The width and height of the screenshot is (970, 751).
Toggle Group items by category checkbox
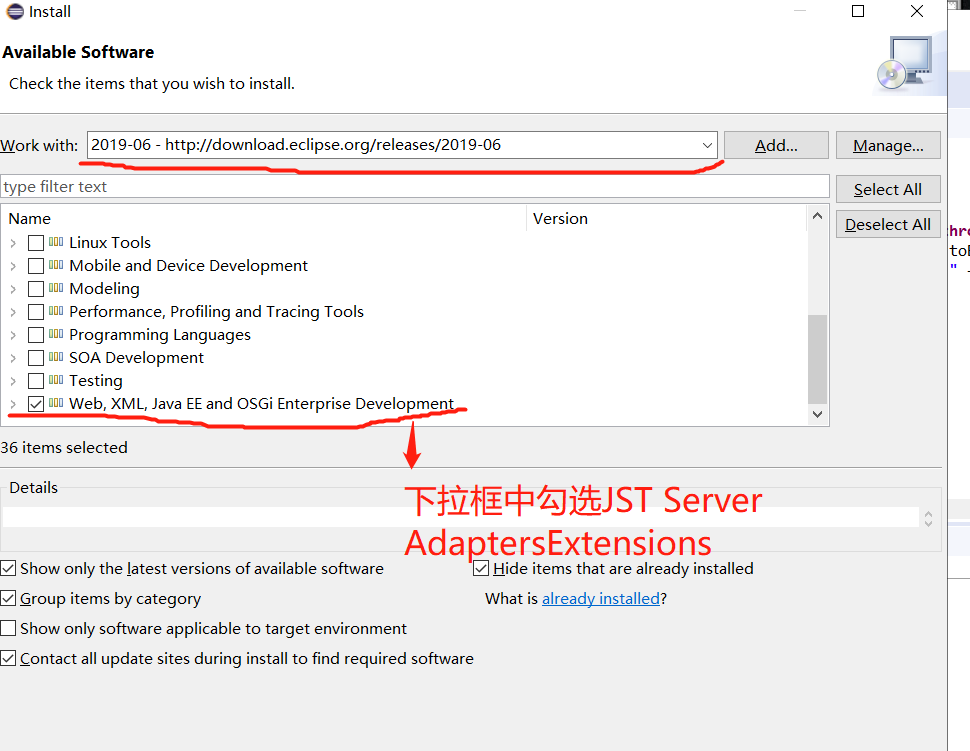tap(8, 598)
